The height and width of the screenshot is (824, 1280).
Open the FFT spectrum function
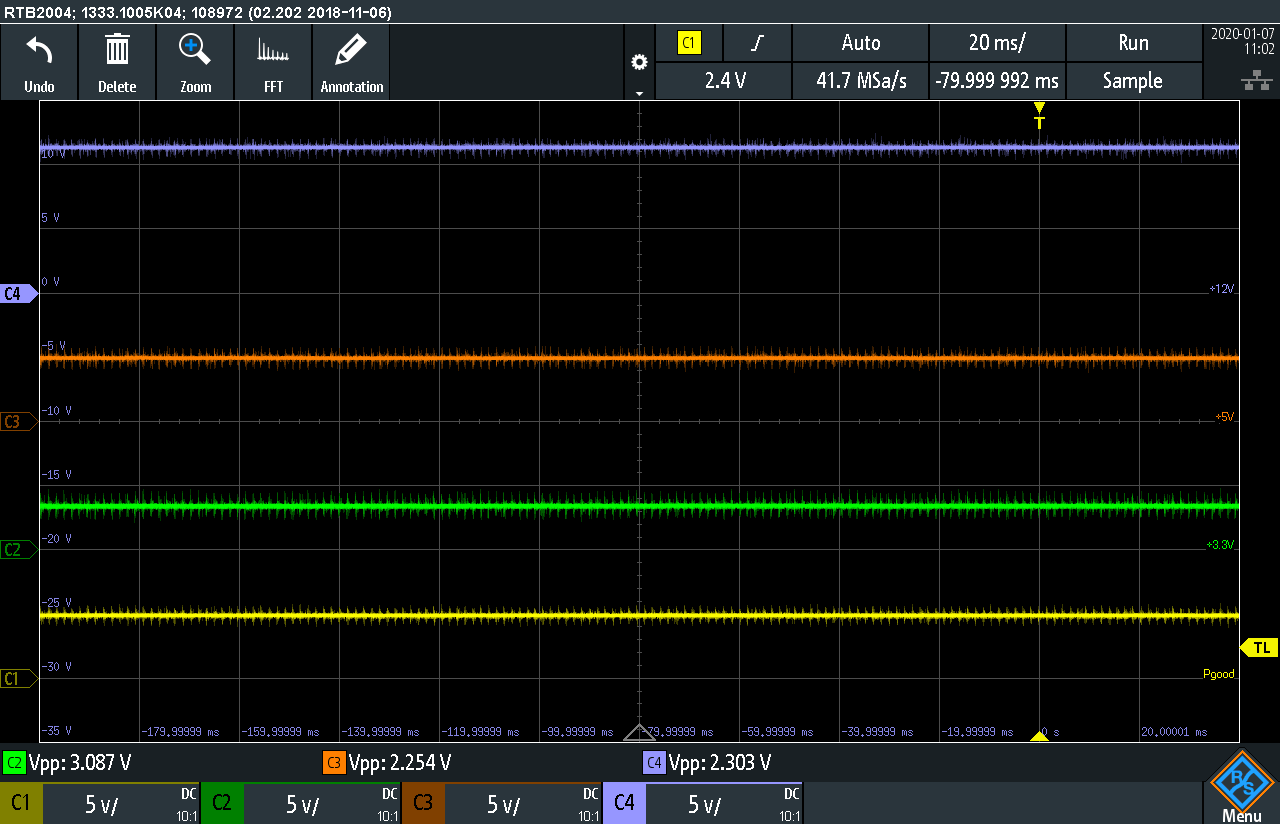273,63
